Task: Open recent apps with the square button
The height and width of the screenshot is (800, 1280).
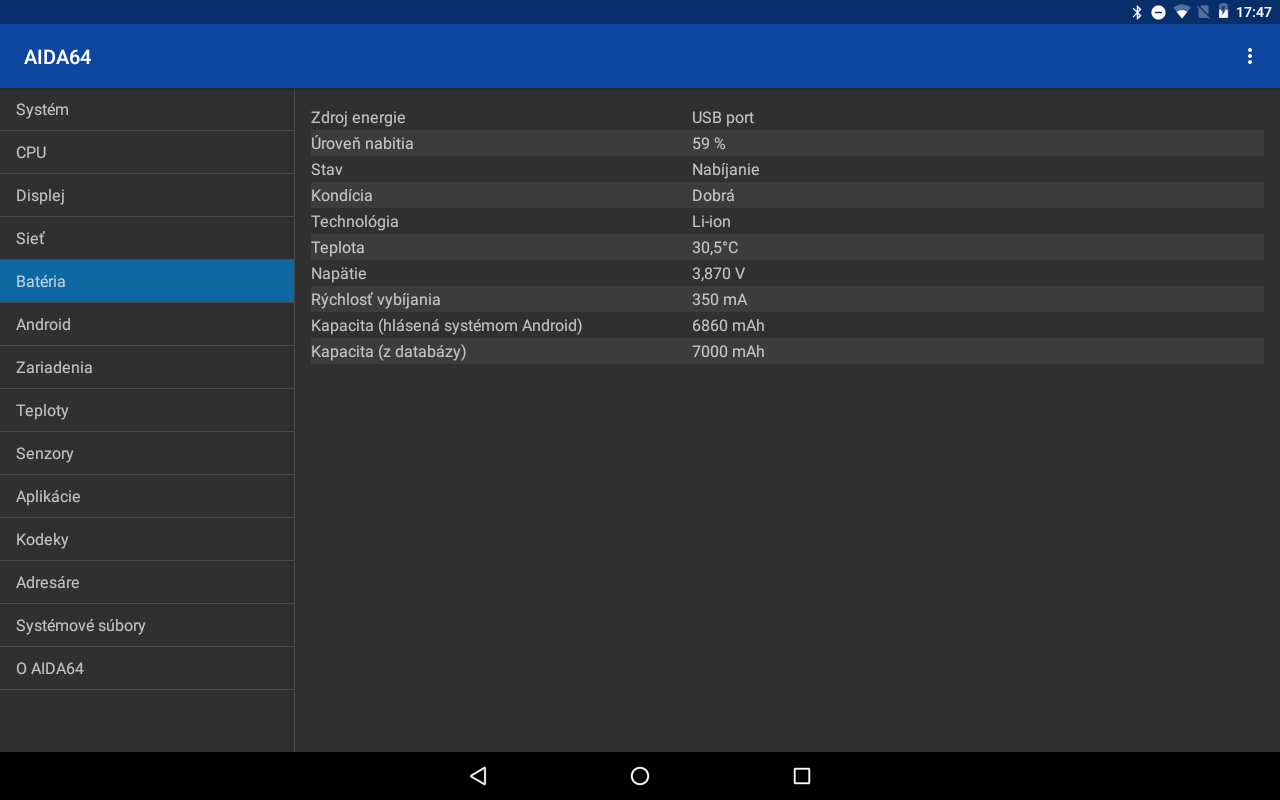Action: [801, 776]
